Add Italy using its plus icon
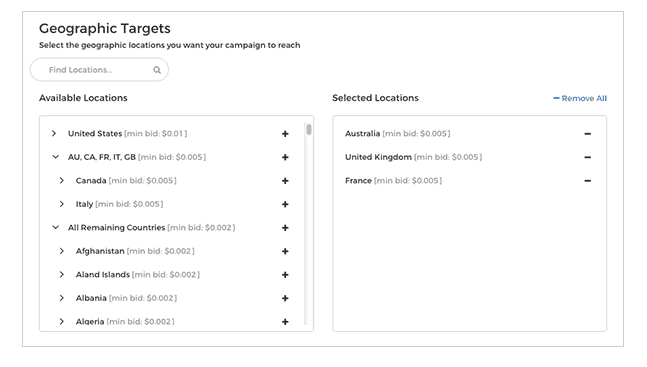647x367 pixels. point(285,204)
